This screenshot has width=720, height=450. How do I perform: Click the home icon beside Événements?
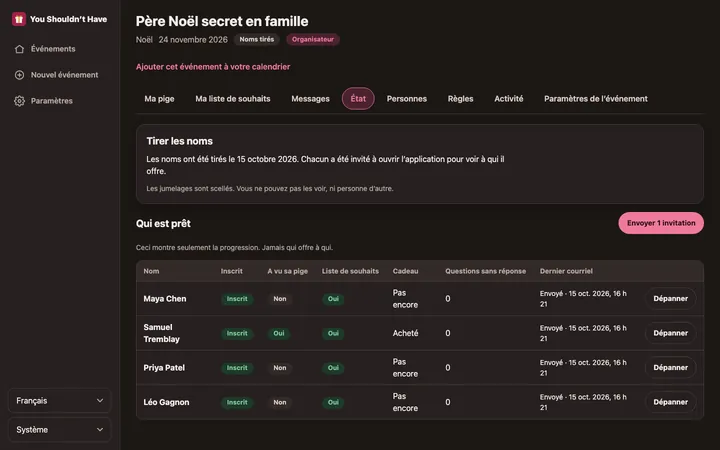[x=19, y=49]
